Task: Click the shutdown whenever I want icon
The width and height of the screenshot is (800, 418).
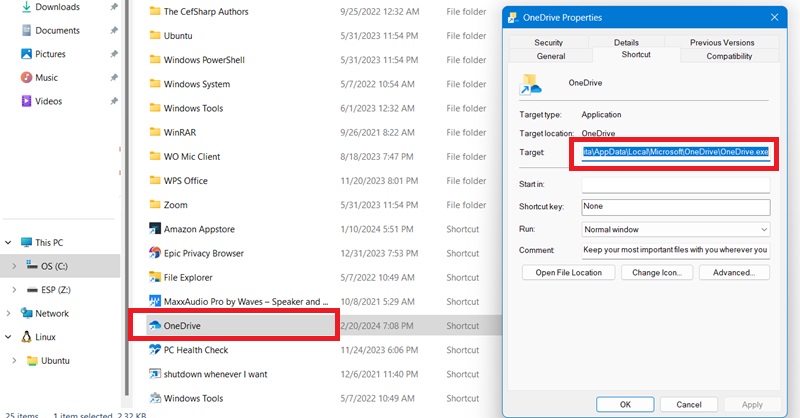Action: pos(155,374)
